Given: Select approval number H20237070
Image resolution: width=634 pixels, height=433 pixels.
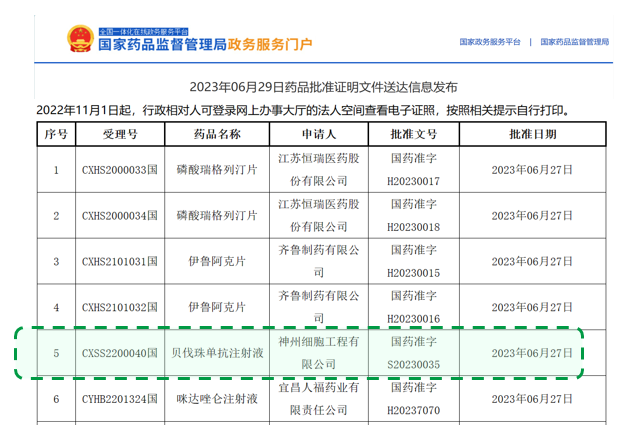Looking at the screenshot, I should (414, 411).
